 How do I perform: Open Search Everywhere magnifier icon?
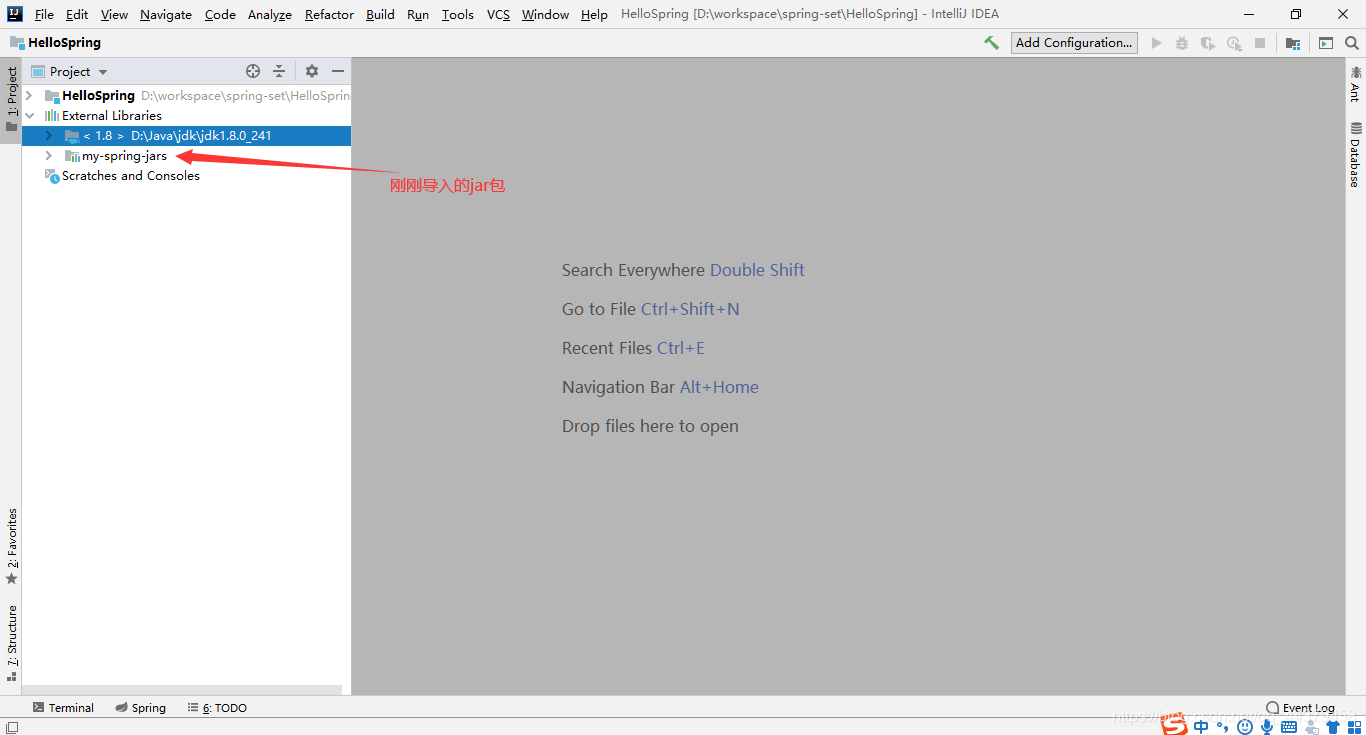coord(1352,43)
